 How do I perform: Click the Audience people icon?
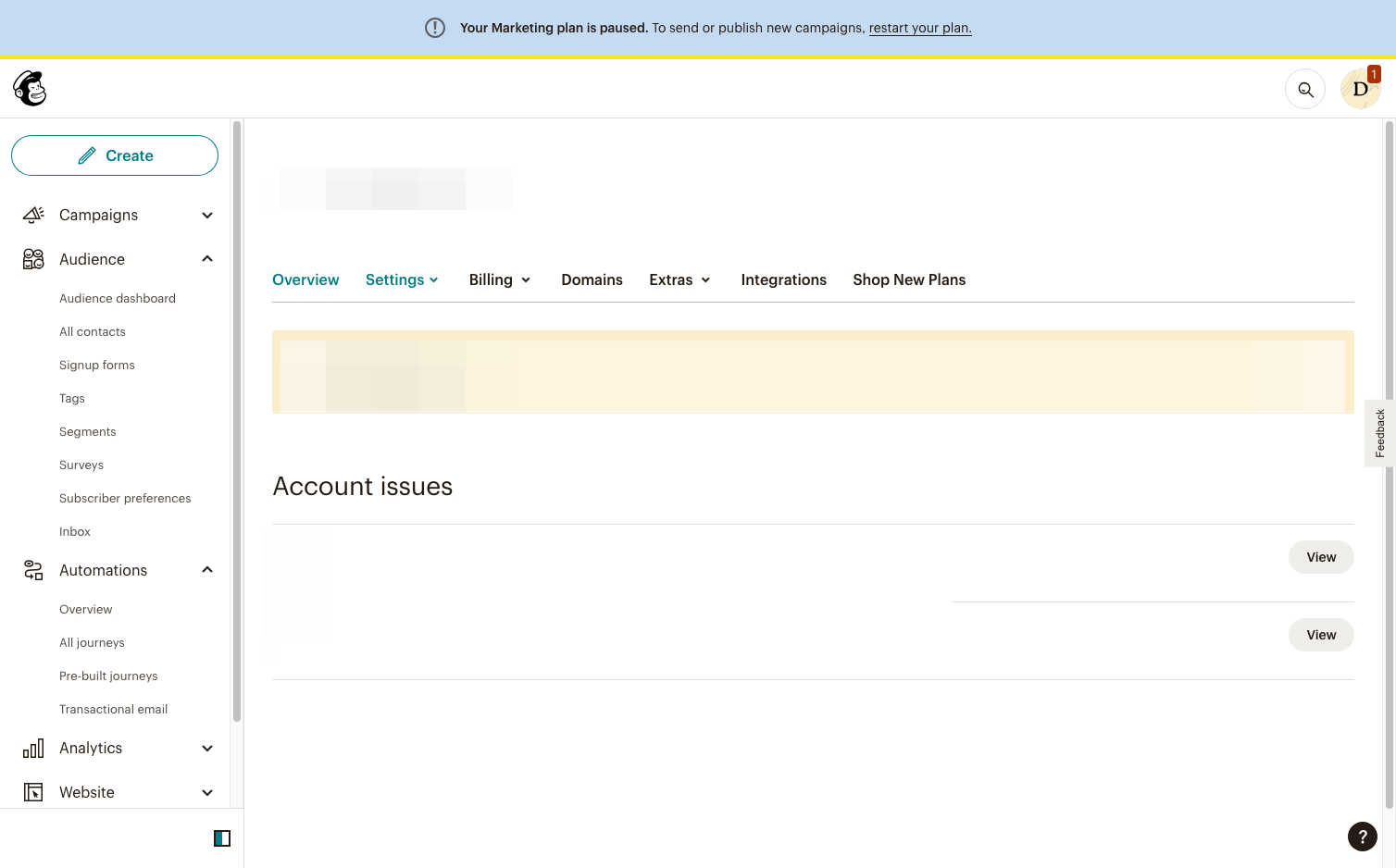pyautogui.click(x=33, y=259)
